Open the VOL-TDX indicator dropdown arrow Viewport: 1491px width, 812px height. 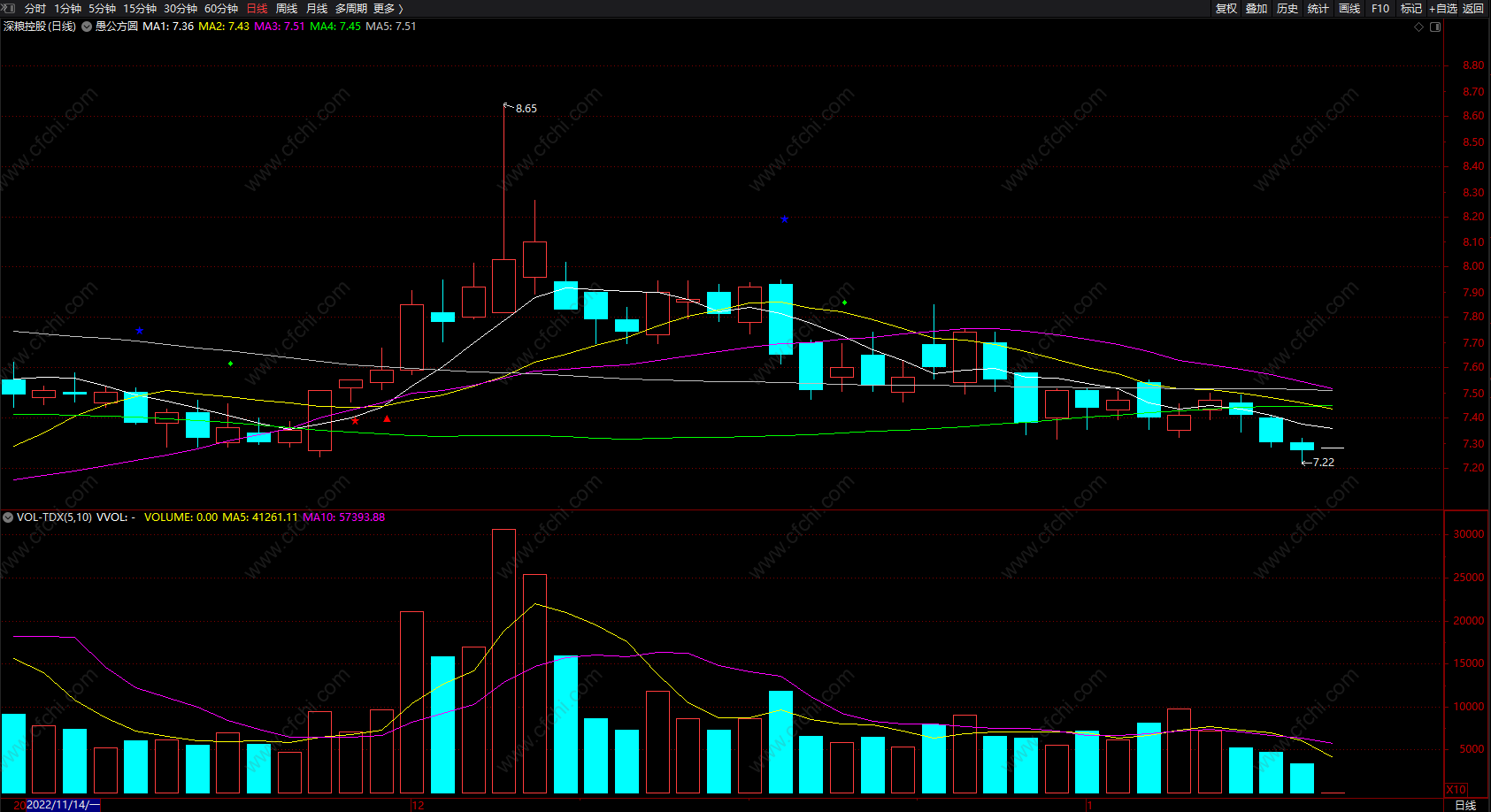(x=8, y=517)
